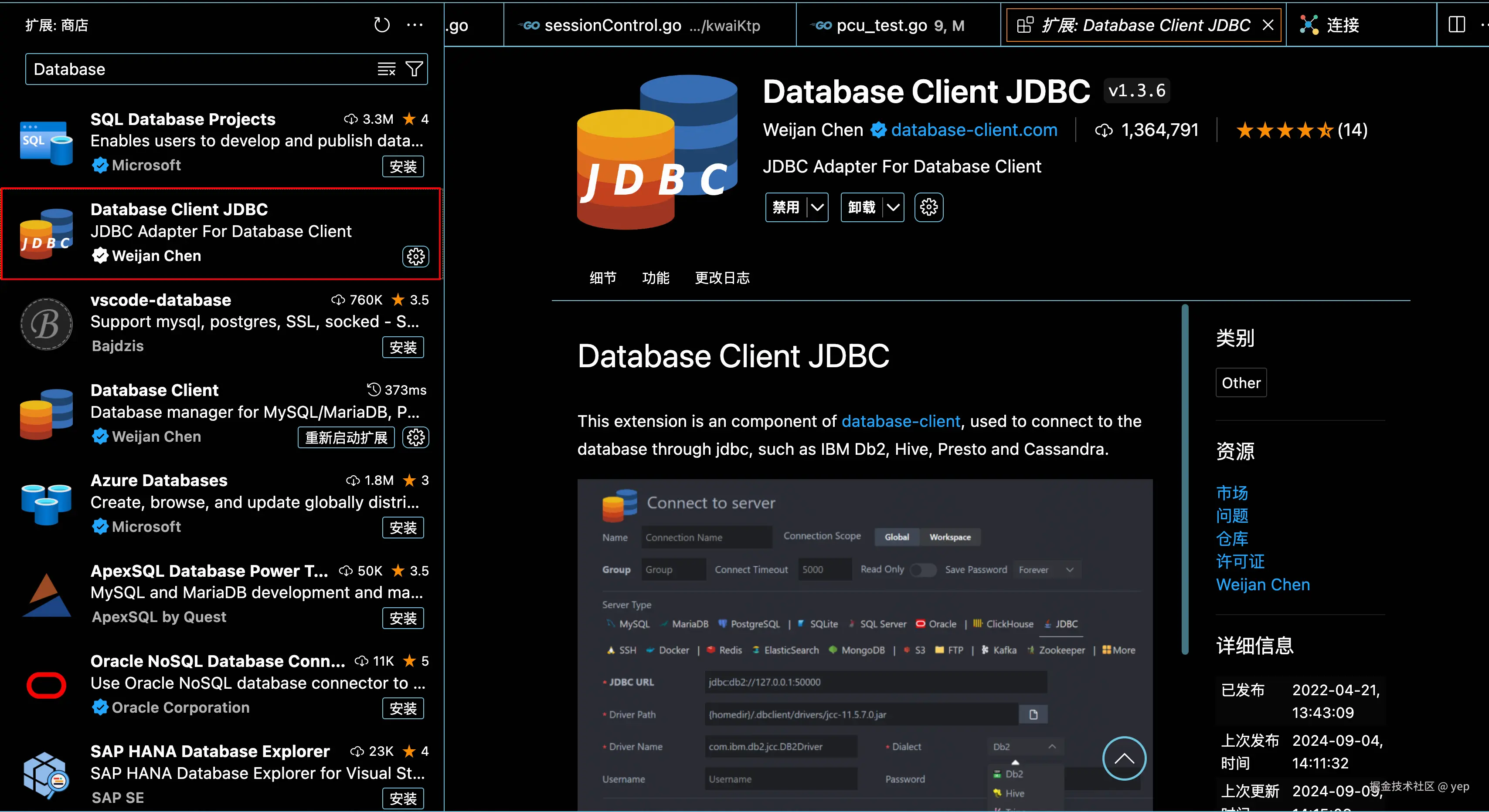
Task: Click manage gear for Database Client
Action: point(415,437)
